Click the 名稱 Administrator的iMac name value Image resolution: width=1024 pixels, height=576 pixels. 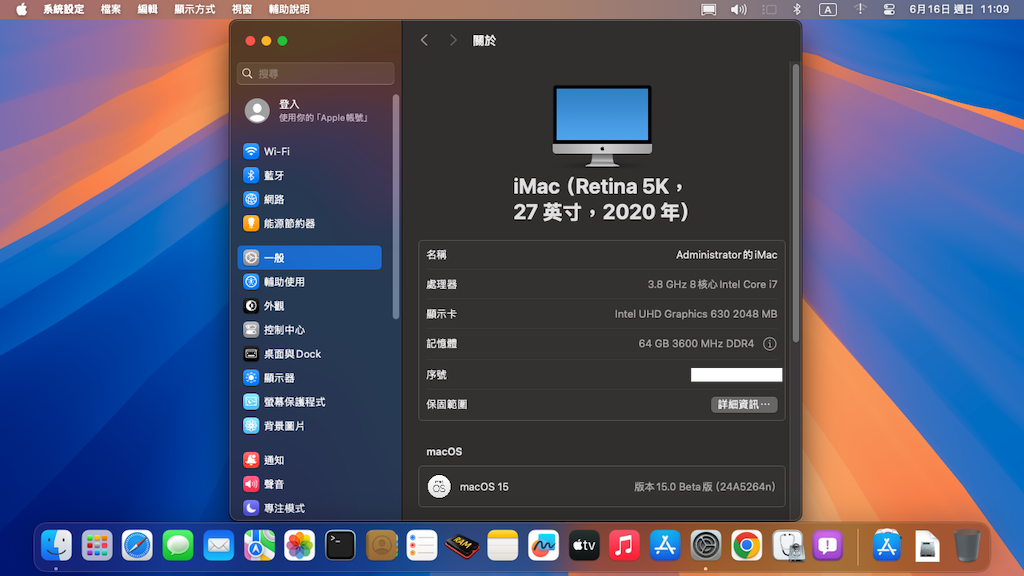click(726, 255)
